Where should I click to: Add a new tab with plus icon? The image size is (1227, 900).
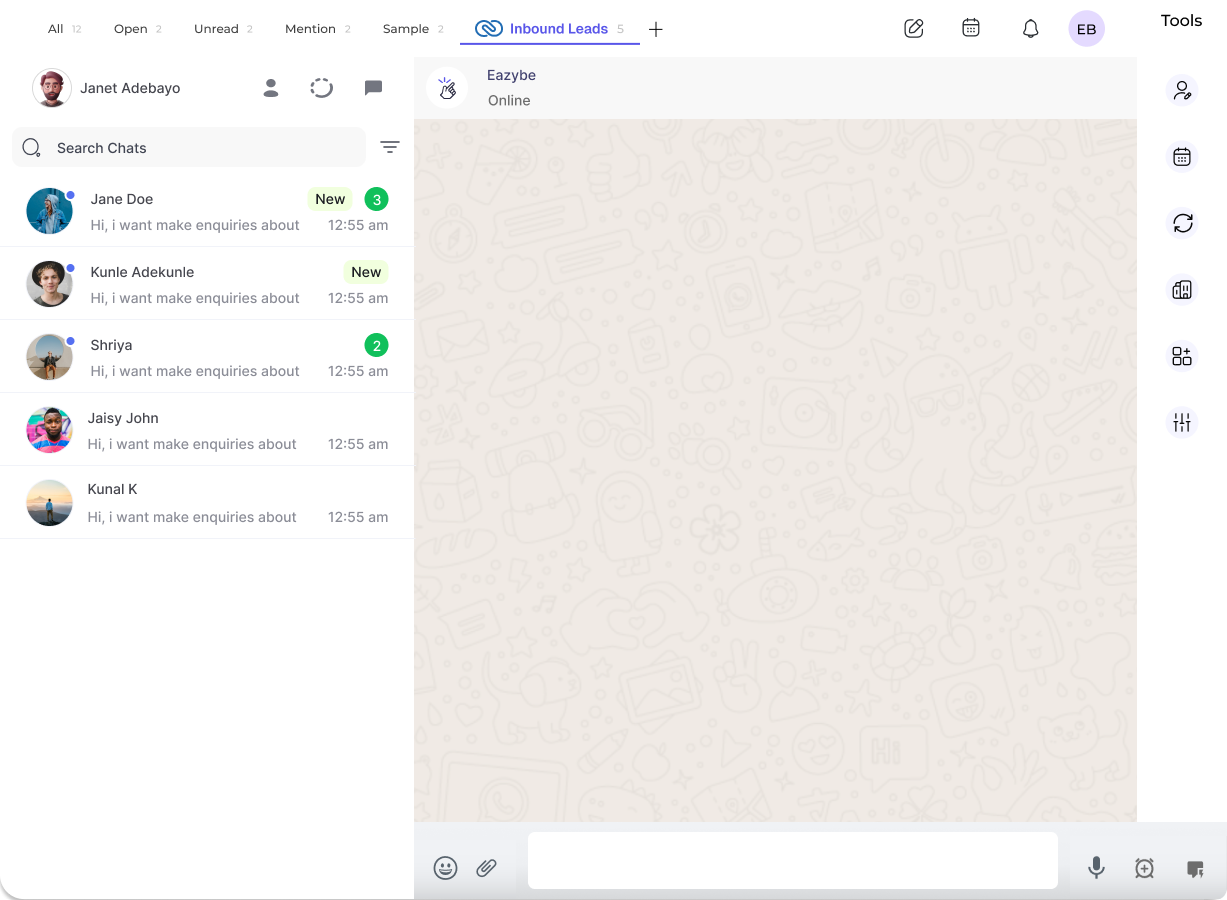[656, 29]
